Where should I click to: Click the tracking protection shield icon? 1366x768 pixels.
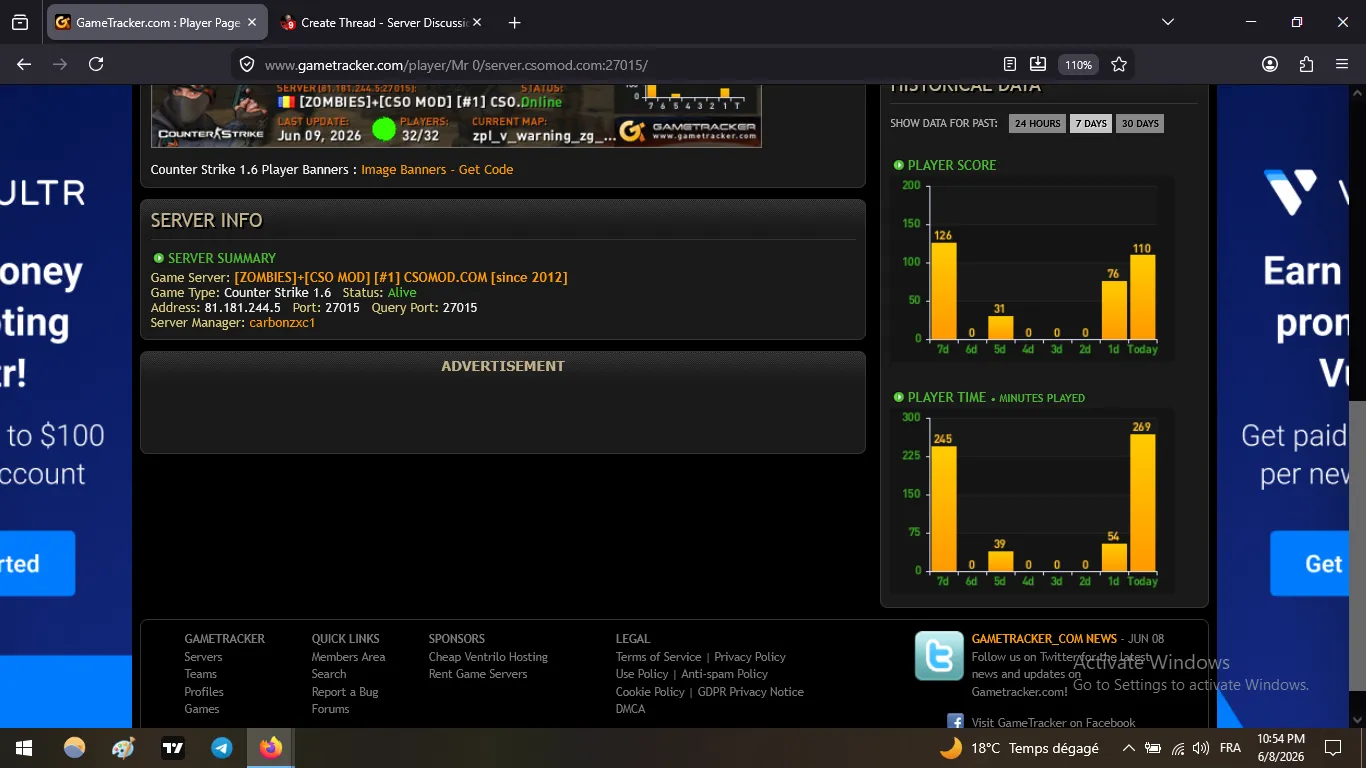[246, 64]
